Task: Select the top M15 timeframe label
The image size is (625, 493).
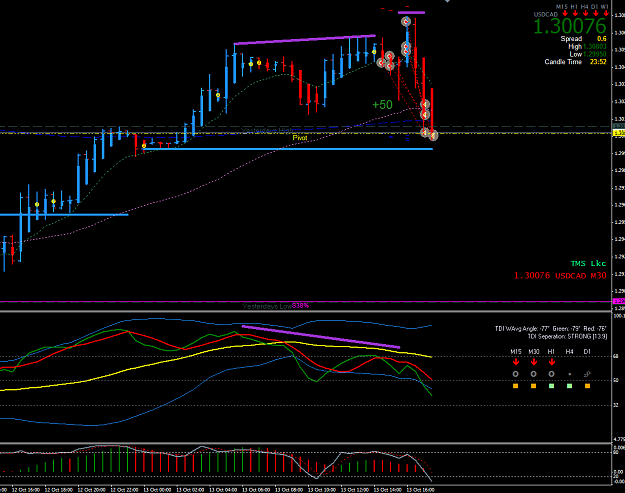Action: [x=562, y=6]
